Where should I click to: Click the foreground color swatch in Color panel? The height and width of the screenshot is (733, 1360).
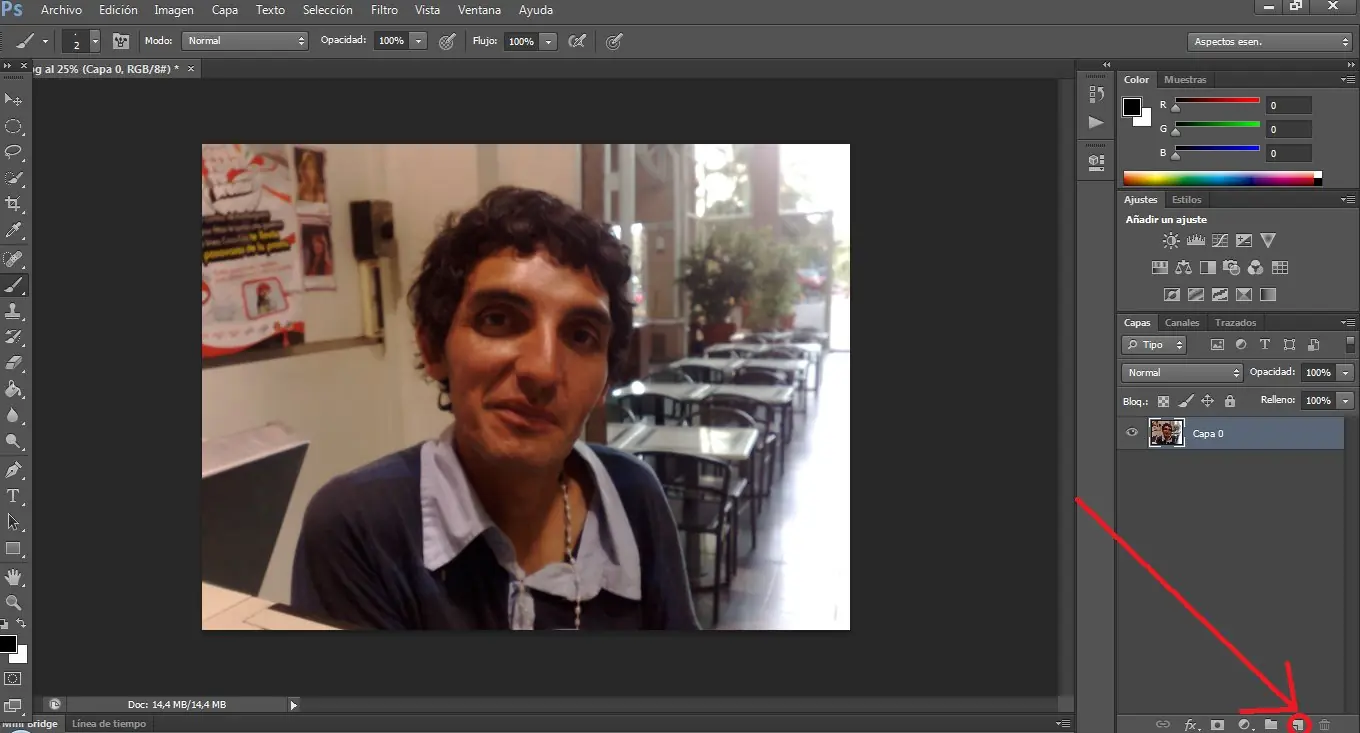pyautogui.click(x=1132, y=107)
